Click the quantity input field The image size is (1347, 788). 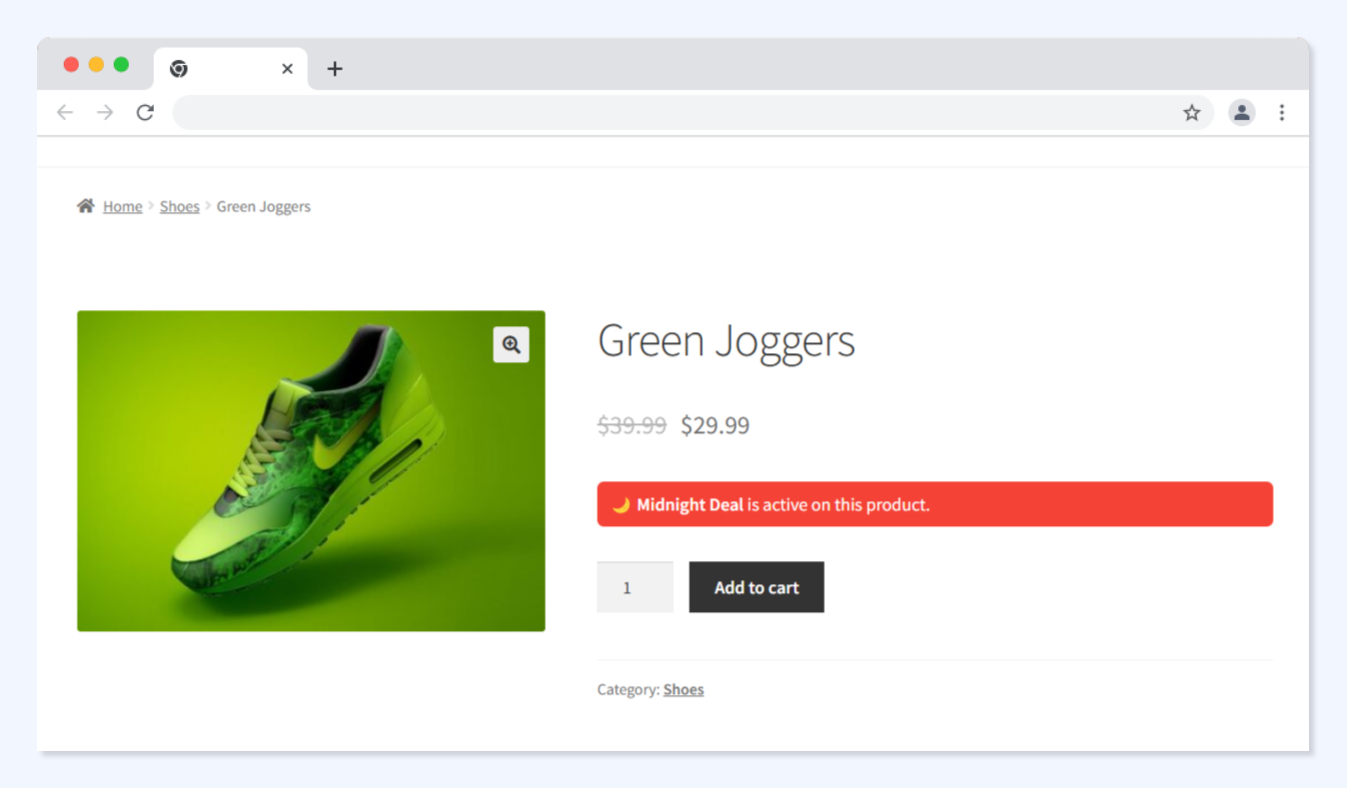pyautogui.click(x=634, y=587)
